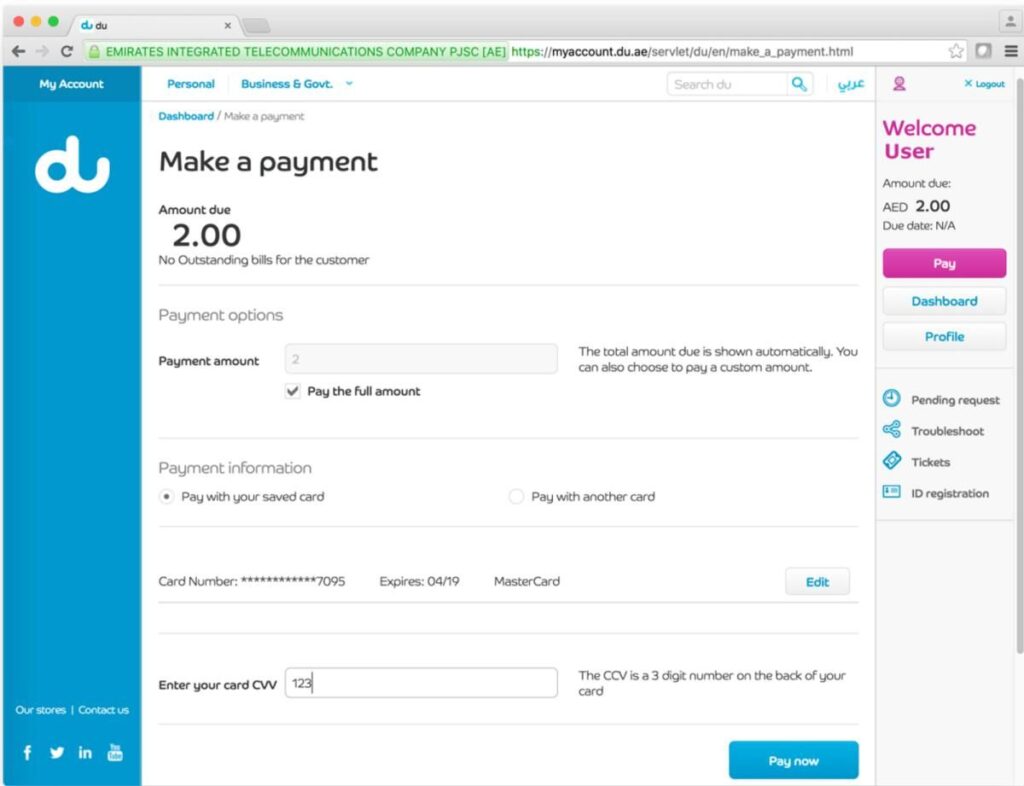1024x786 pixels.
Task: Click the card CVV input field
Action: pos(421,683)
